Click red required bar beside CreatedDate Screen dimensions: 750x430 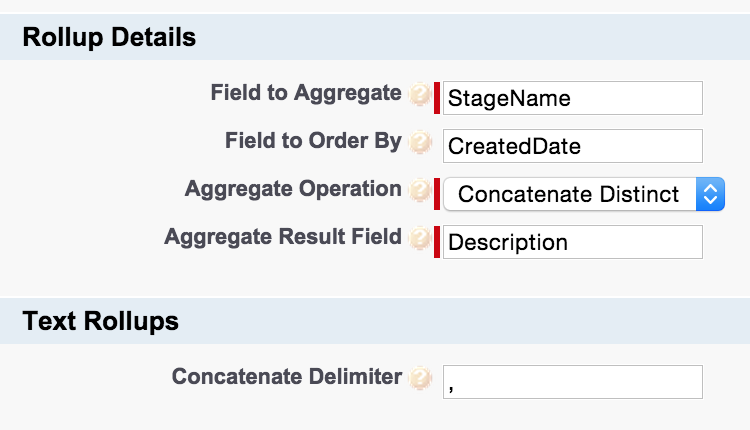[437, 146]
